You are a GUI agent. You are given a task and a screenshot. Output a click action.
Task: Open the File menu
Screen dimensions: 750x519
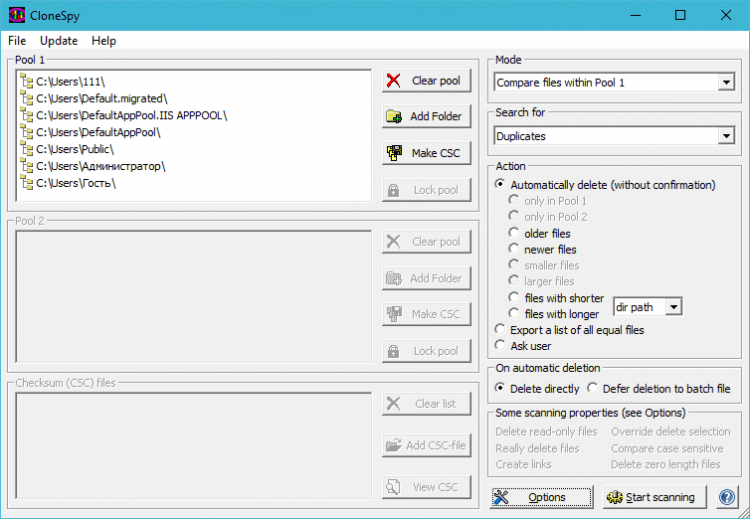pos(17,41)
